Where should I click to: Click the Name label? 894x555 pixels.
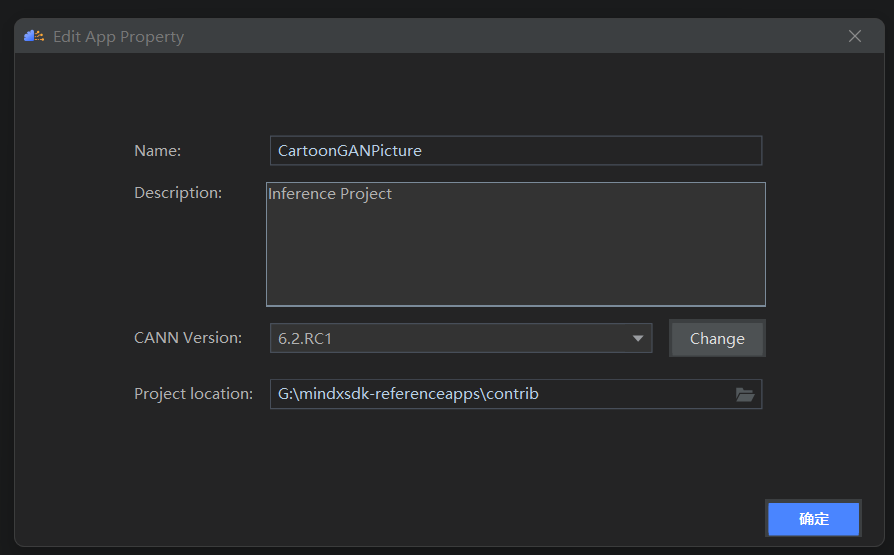tap(157, 151)
